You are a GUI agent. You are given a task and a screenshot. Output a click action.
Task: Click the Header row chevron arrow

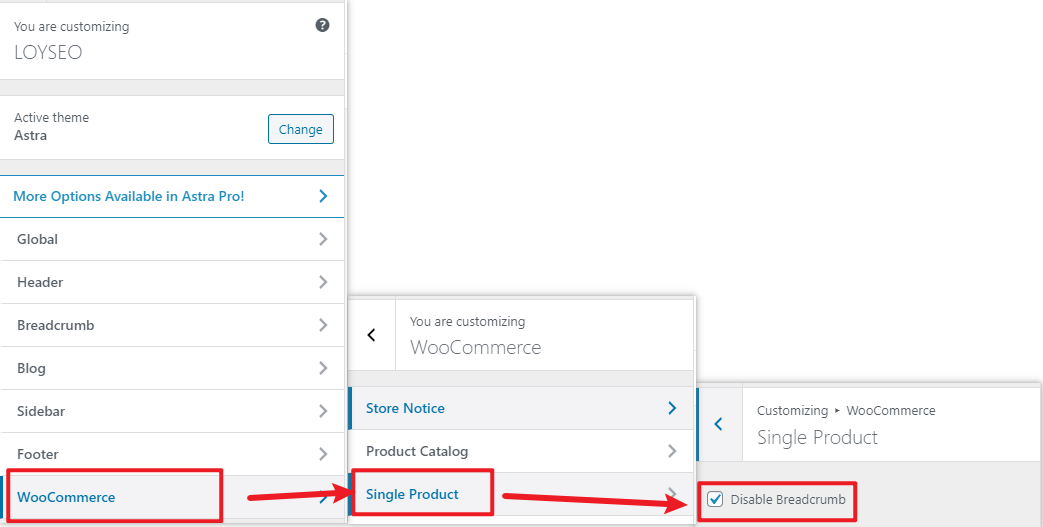pyautogui.click(x=323, y=282)
